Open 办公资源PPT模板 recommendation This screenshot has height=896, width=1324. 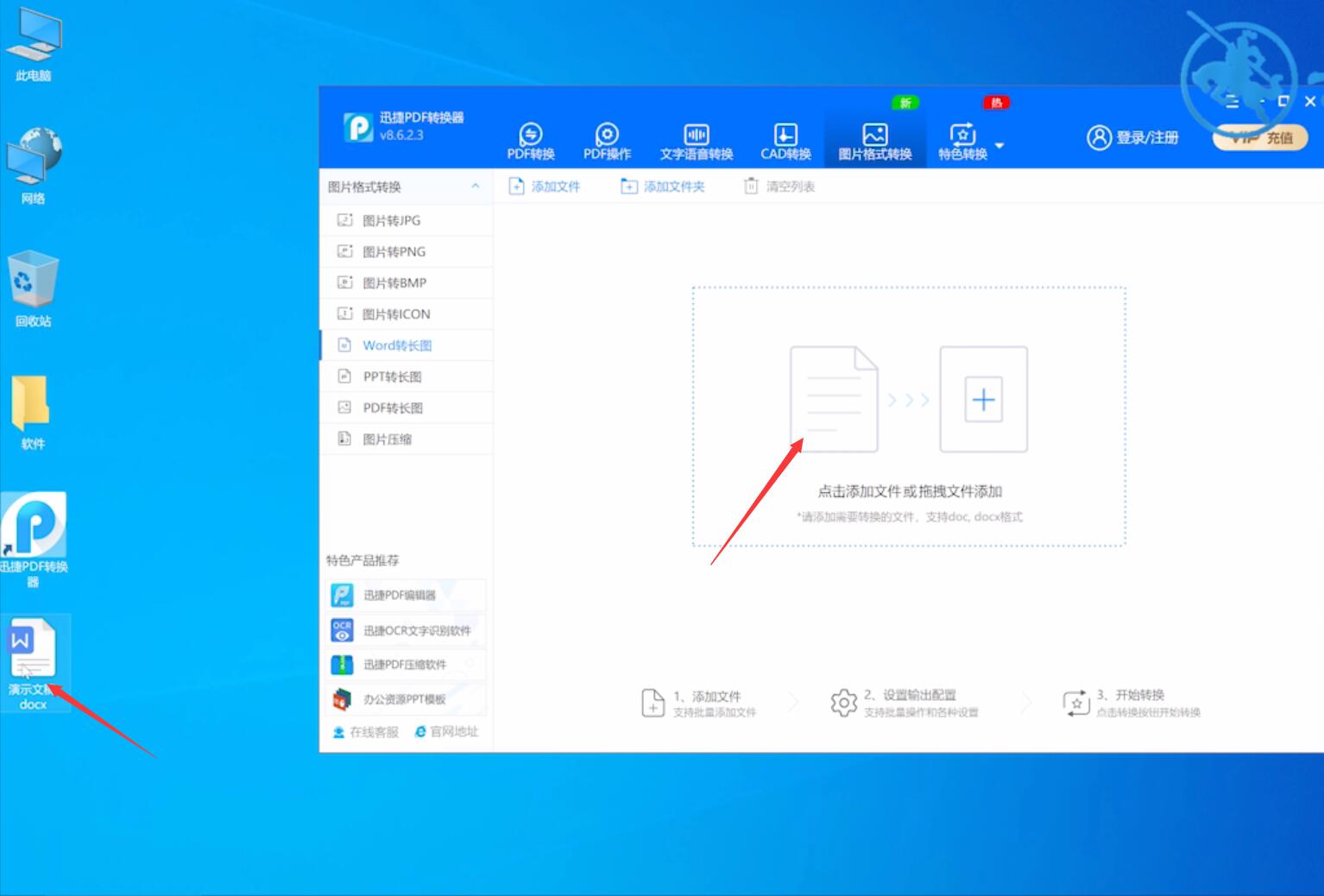[407, 699]
